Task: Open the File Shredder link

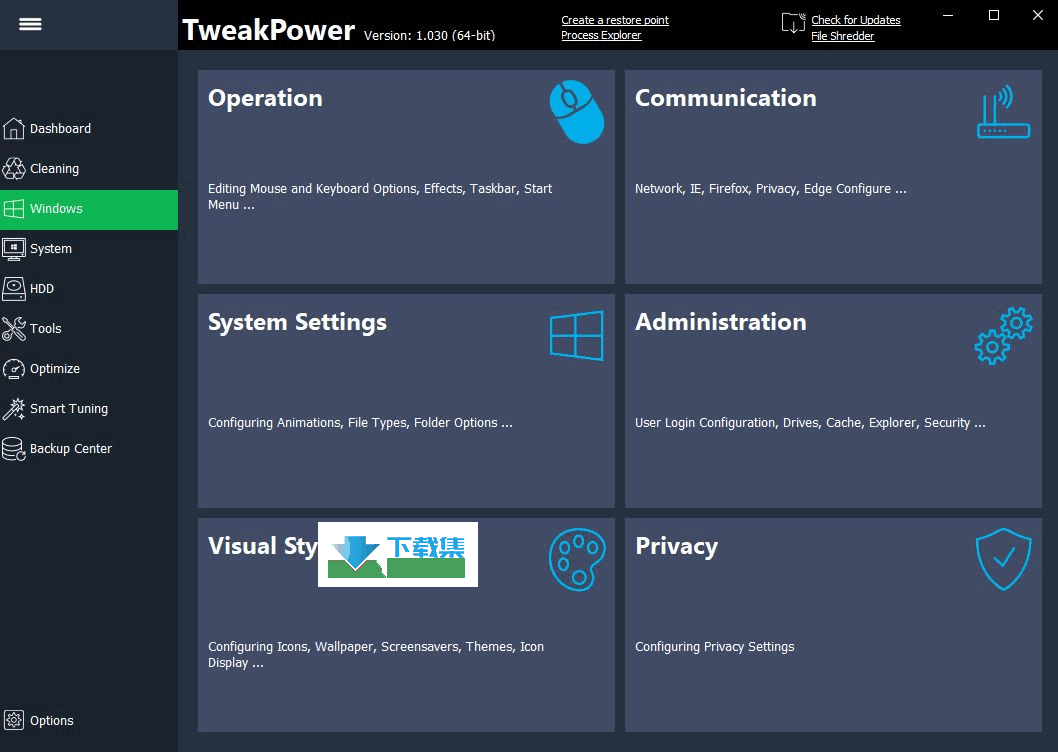Action: tap(843, 36)
